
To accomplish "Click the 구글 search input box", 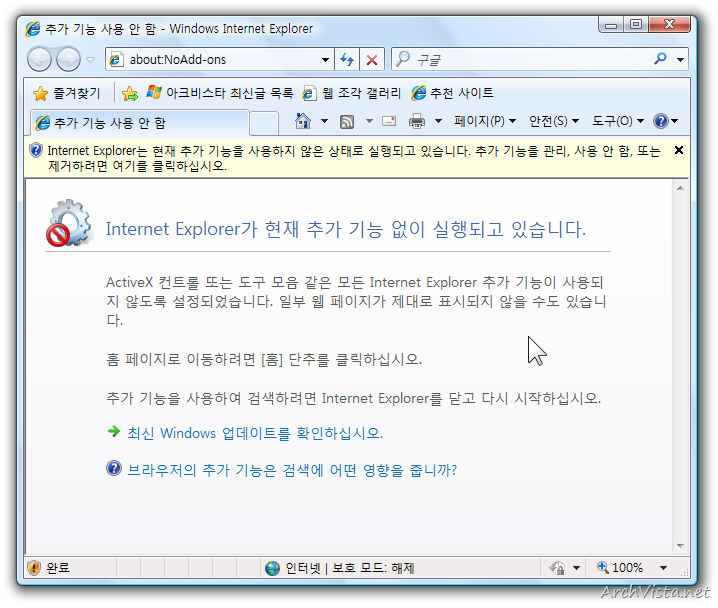I will point(522,60).
